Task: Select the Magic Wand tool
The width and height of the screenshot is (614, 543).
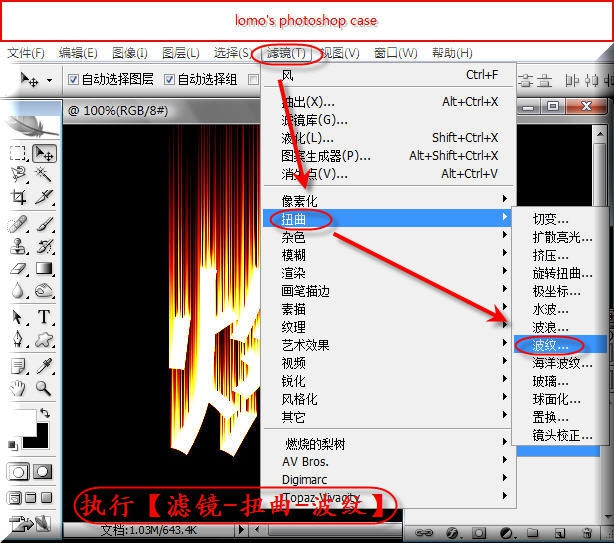Action: (x=43, y=174)
